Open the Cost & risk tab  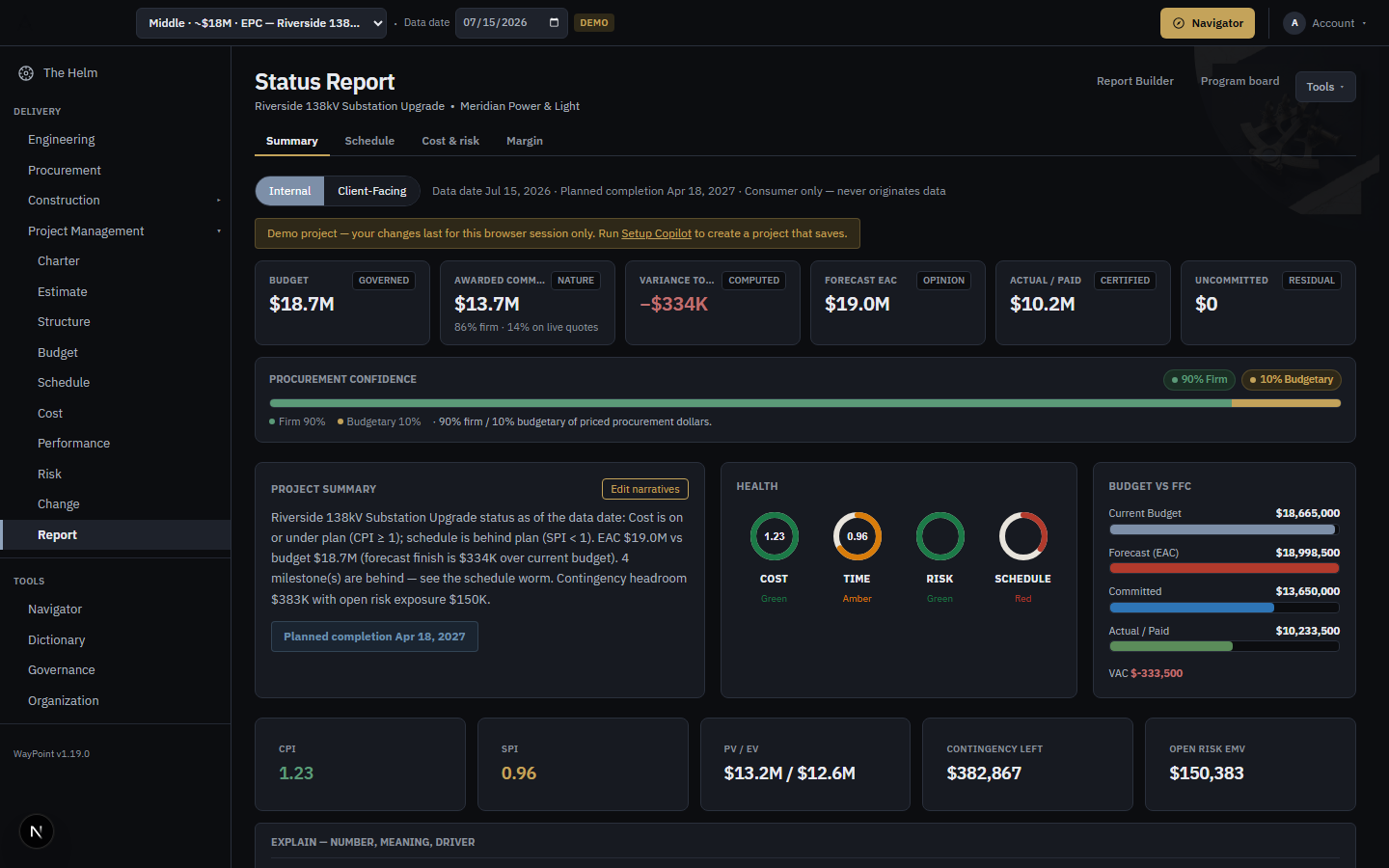coord(450,141)
